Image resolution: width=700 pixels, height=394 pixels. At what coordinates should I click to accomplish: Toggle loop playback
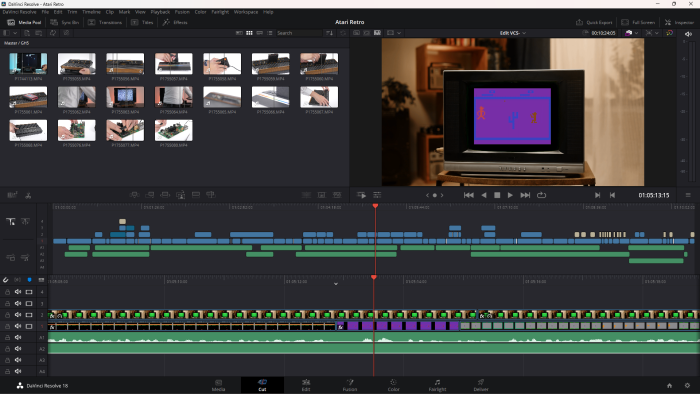pos(542,195)
